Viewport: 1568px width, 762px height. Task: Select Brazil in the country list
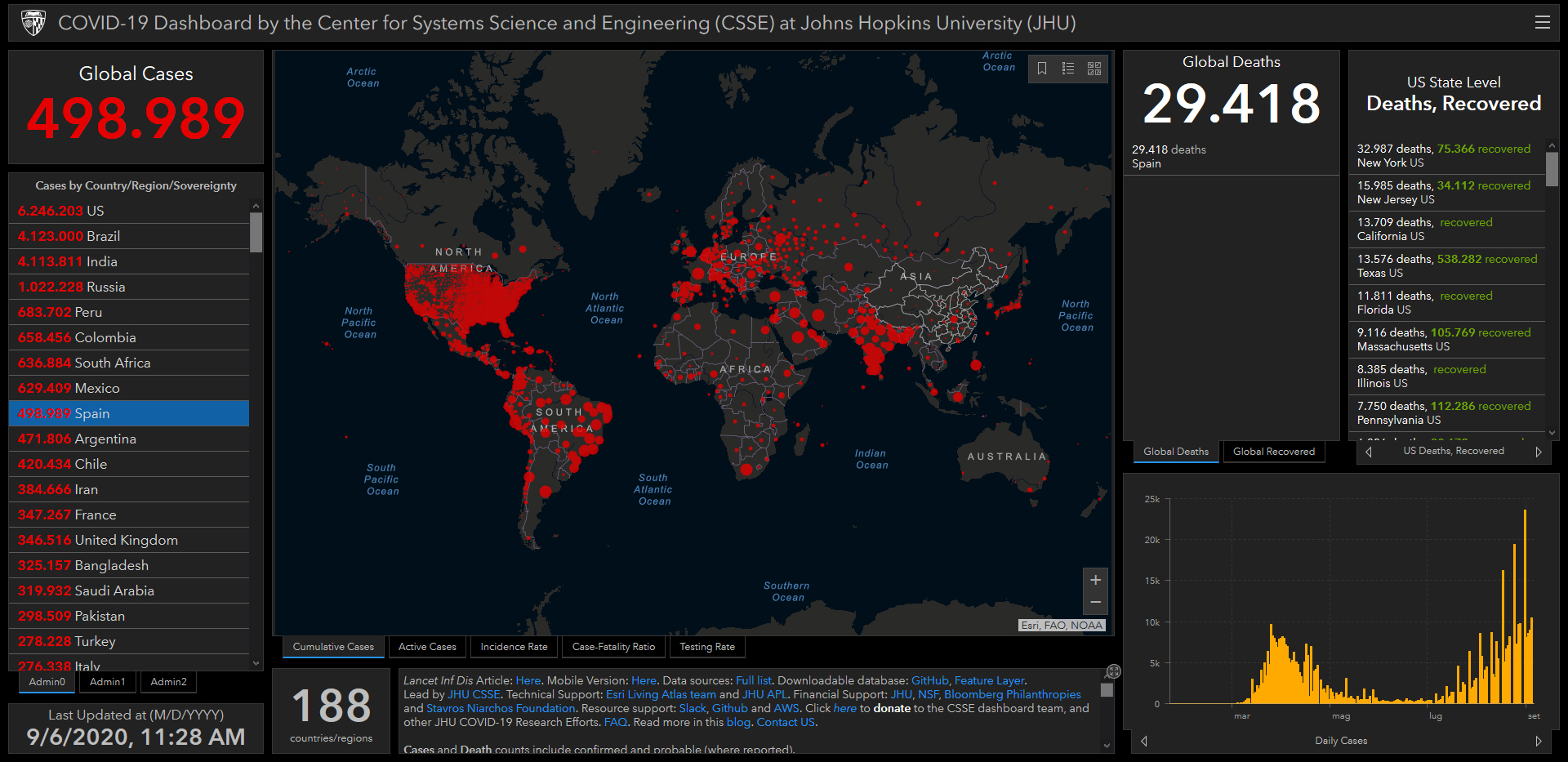tap(129, 236)
